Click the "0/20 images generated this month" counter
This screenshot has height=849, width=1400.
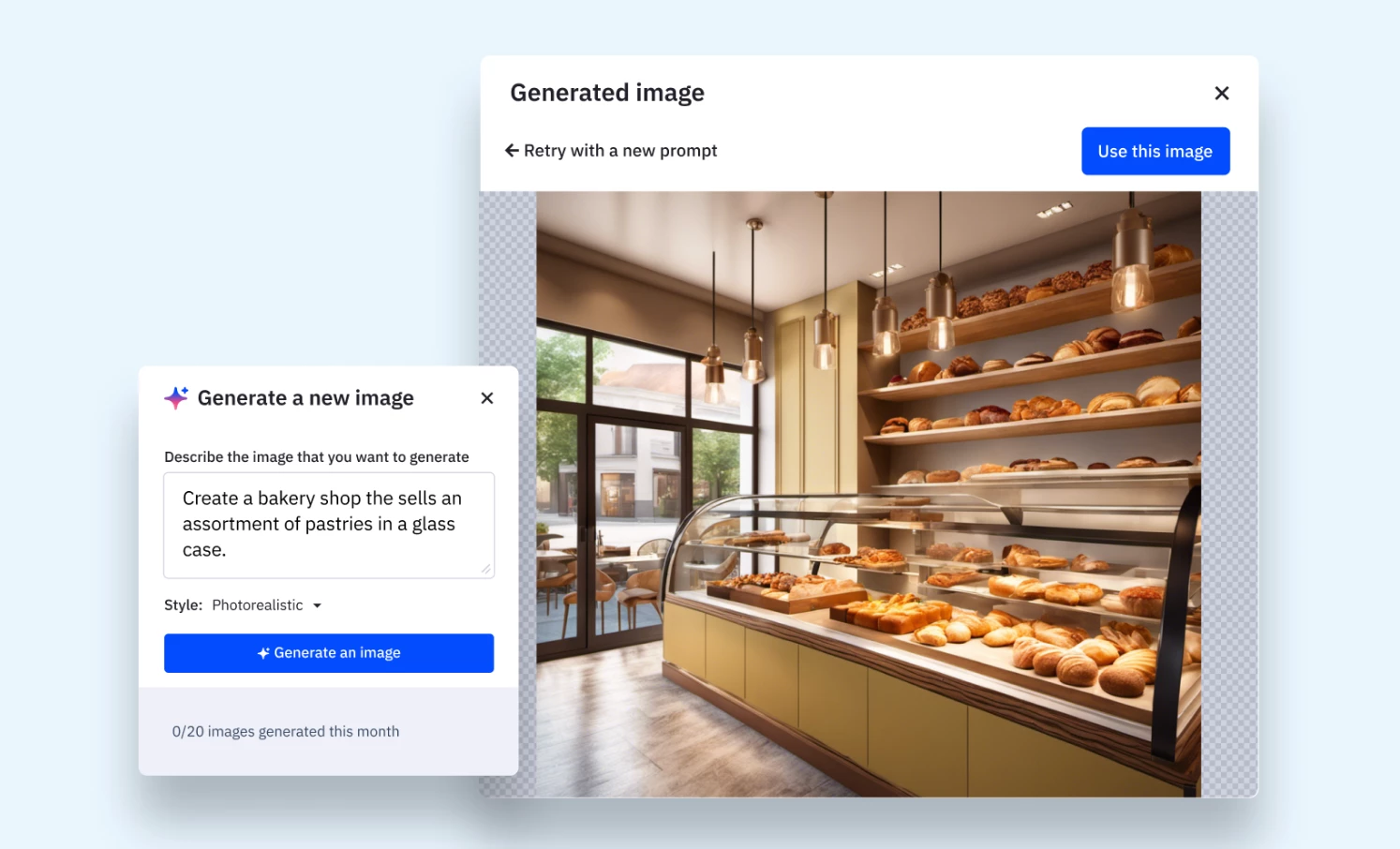286,731
